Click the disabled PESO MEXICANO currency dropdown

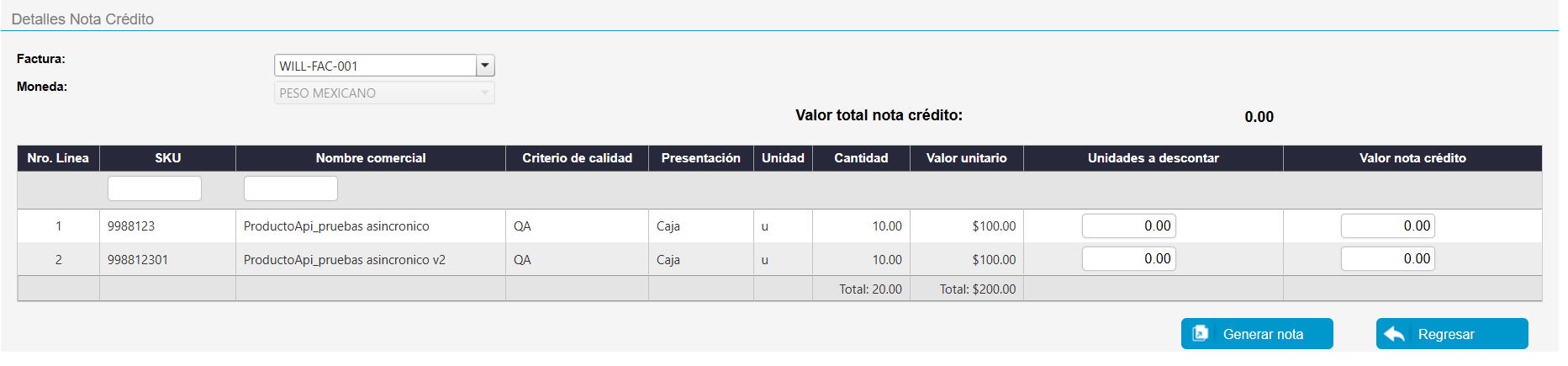384,93
